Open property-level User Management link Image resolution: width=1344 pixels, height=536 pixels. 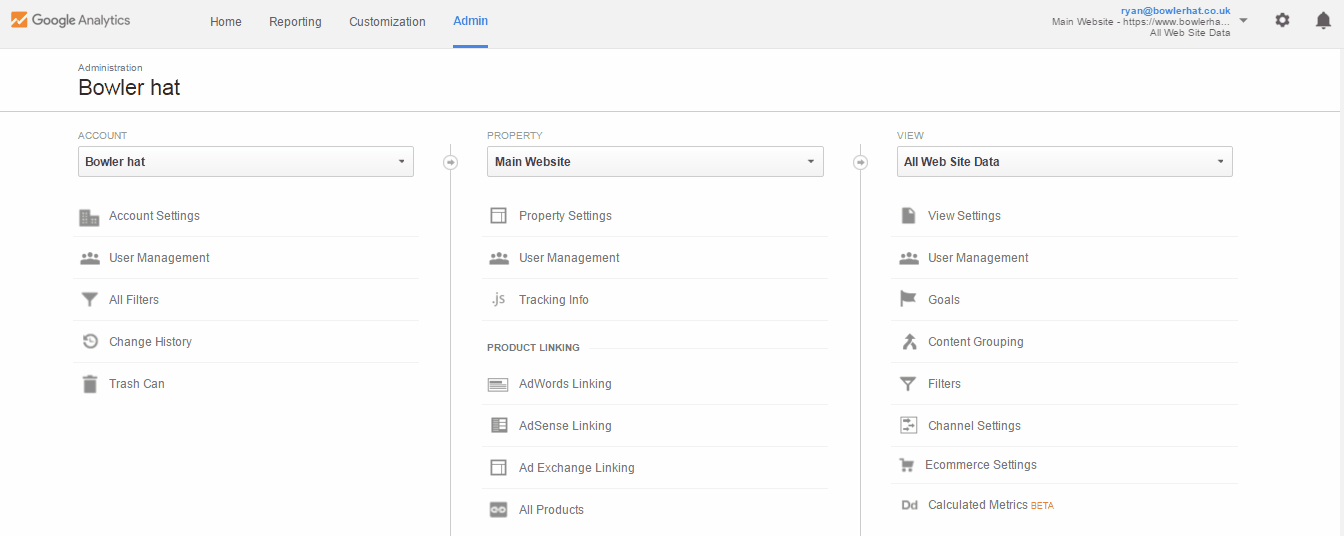point(569,258)
